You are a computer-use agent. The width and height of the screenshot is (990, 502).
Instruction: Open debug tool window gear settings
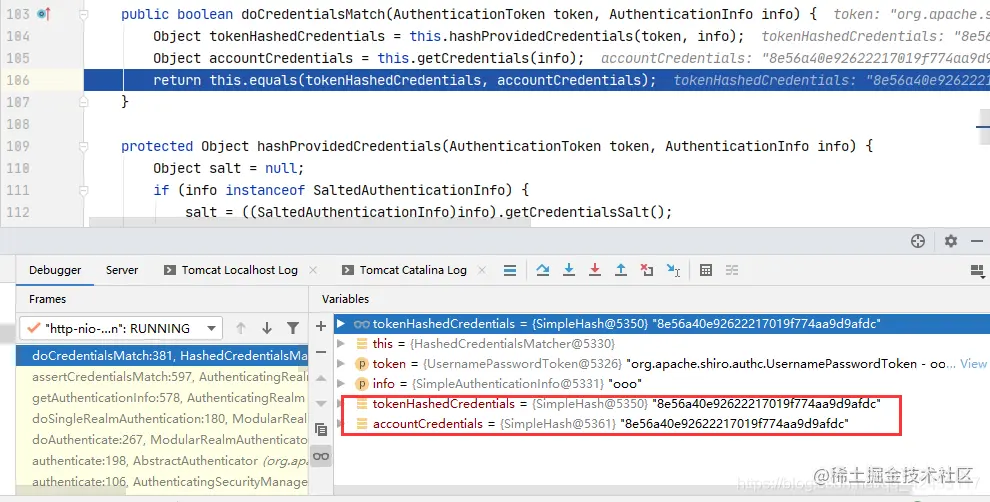tap(951, 241)
